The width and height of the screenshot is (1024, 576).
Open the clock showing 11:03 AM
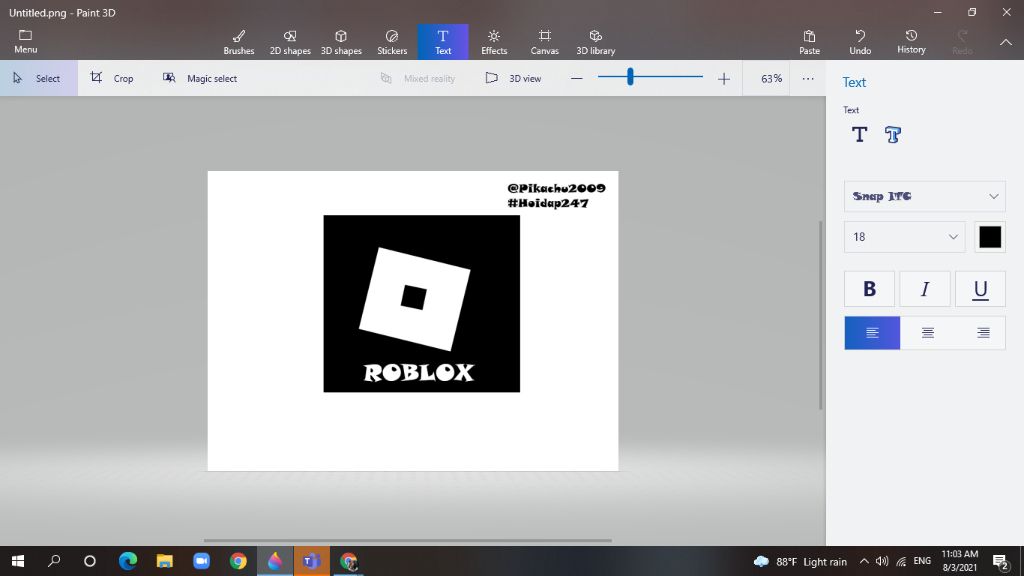(959, 562)
